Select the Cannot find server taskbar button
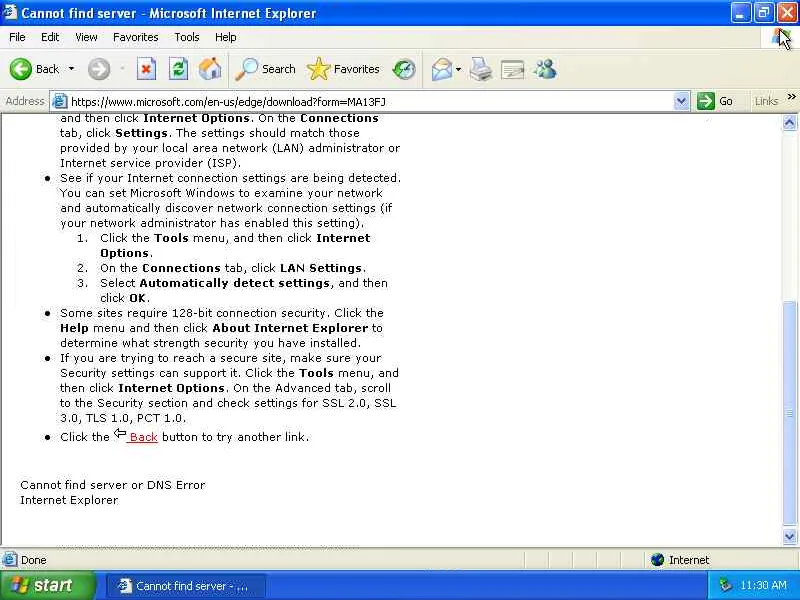The width and height of the screenshot is (800, 600). (x=186, y=586)
